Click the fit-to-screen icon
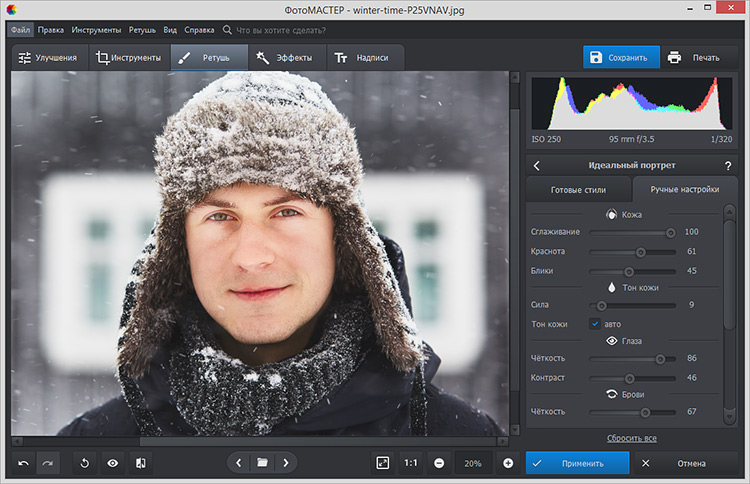 pyautogui.click(x=382, y=463)
